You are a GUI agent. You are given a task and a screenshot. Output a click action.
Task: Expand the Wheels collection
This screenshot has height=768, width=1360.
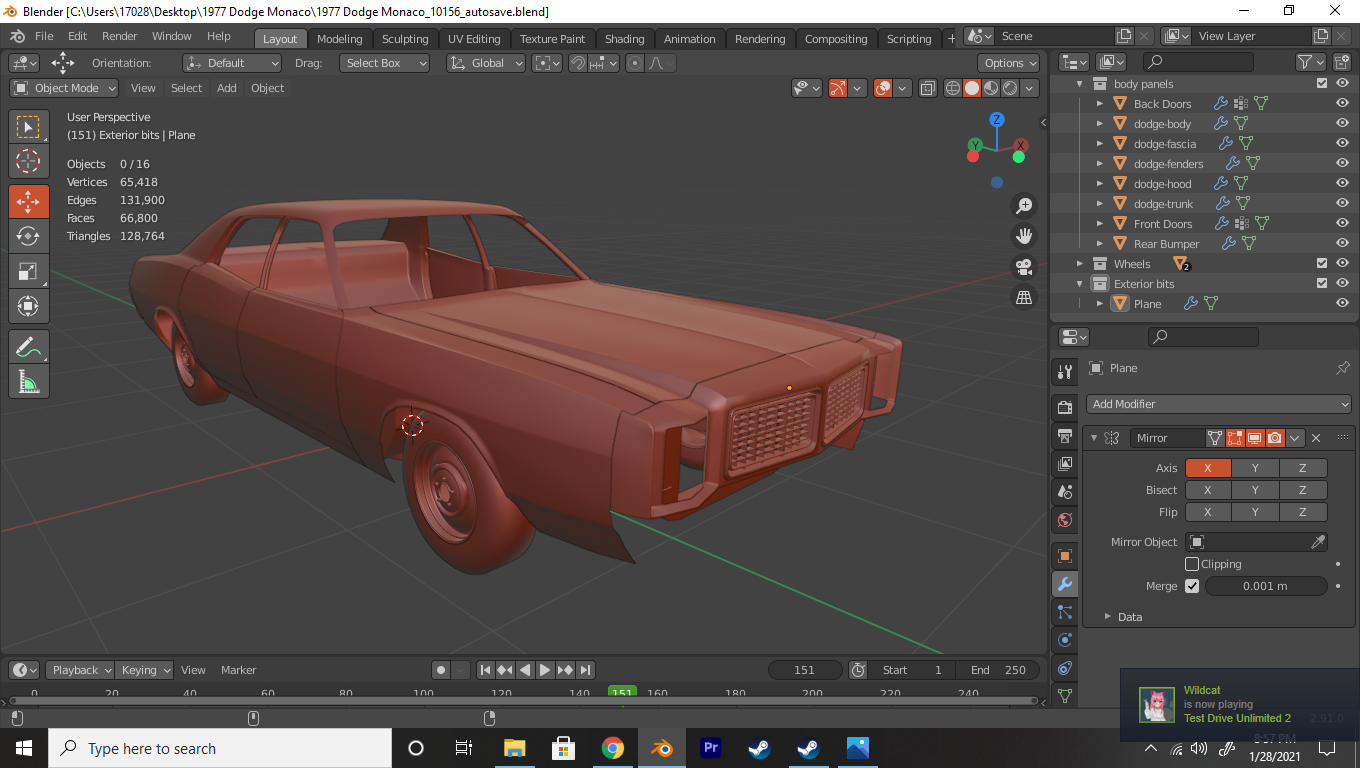pyautogui.click(x=1080, y=264)
